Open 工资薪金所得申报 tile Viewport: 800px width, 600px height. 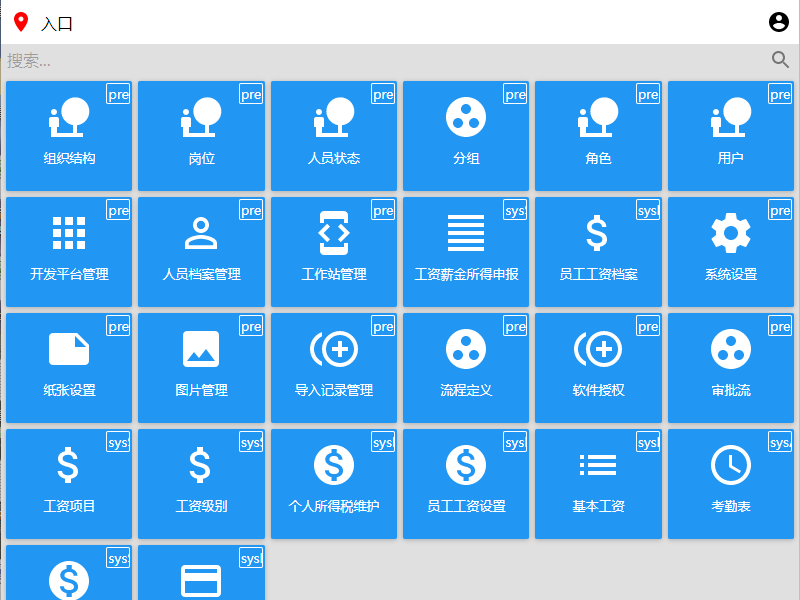tap(466, 252)
